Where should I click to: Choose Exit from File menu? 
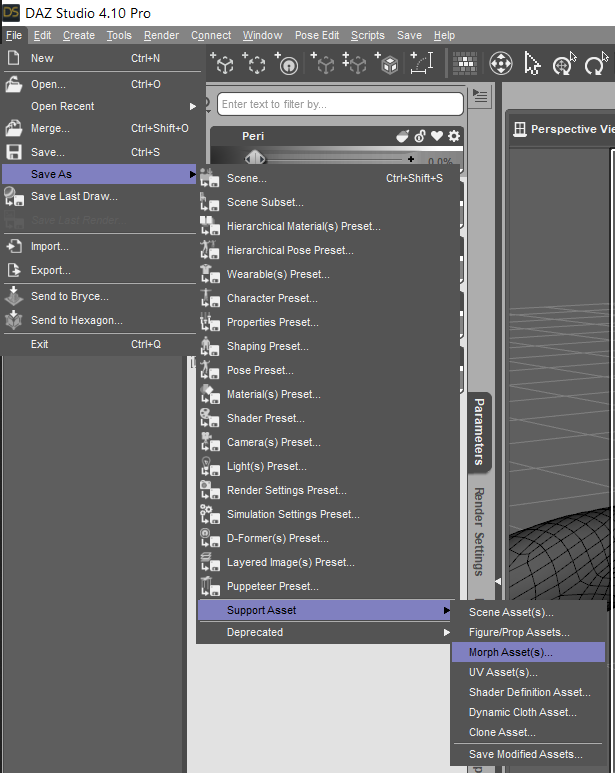pos(100,344)
